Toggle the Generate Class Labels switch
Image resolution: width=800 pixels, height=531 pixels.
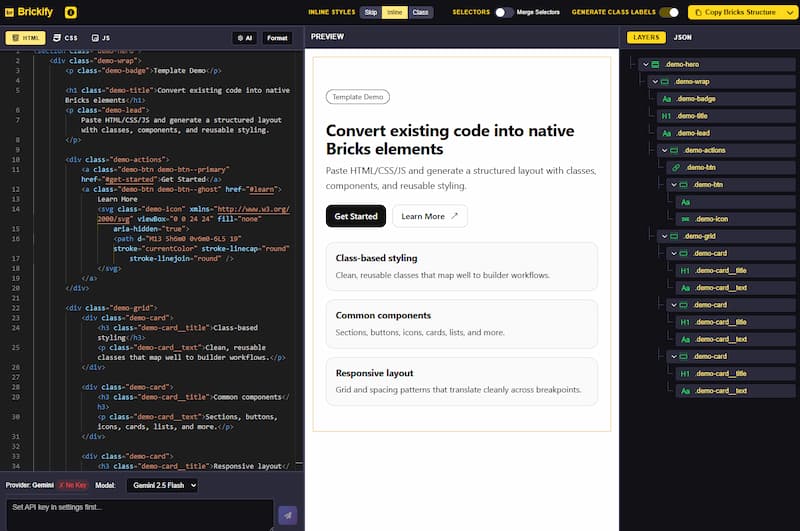669,12
